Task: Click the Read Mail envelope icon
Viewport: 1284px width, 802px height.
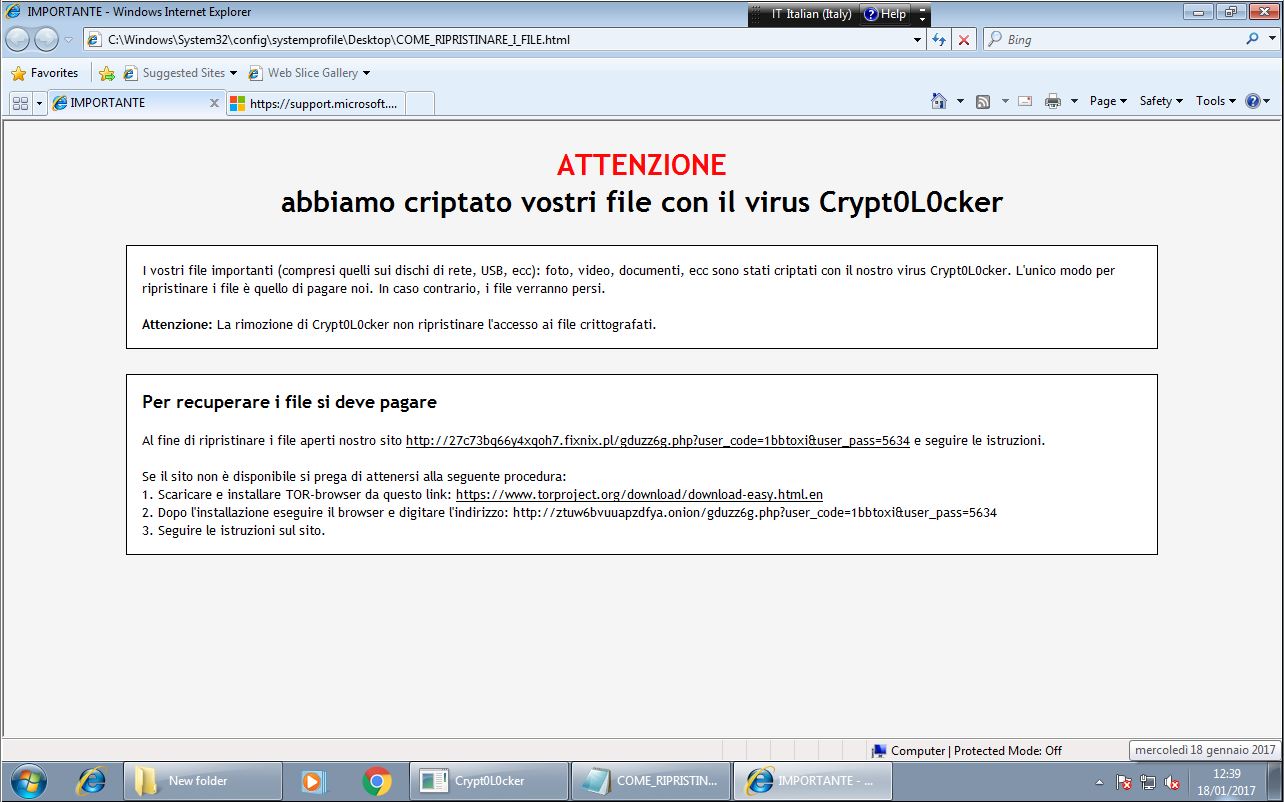Action: (1025, 101)
